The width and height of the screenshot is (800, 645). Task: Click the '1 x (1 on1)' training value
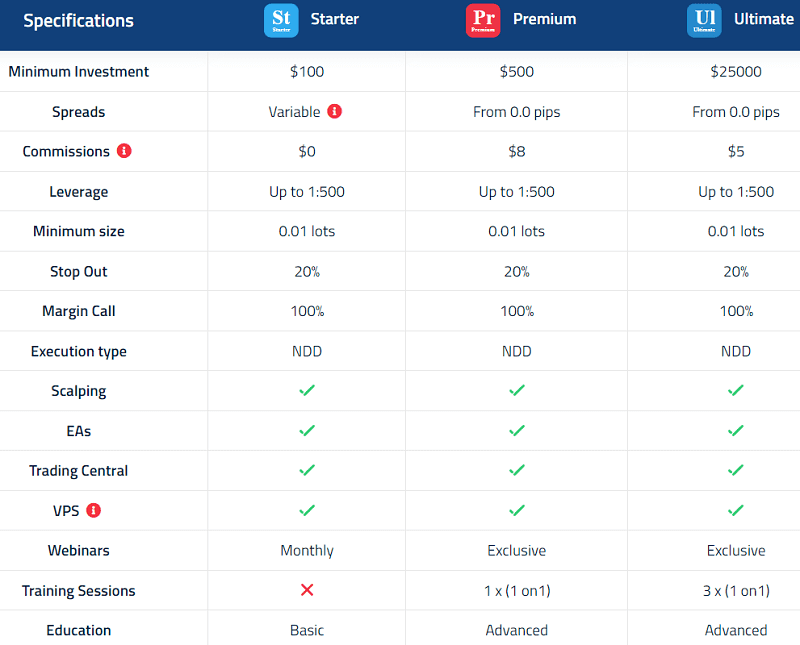click(x=517, y=591)
